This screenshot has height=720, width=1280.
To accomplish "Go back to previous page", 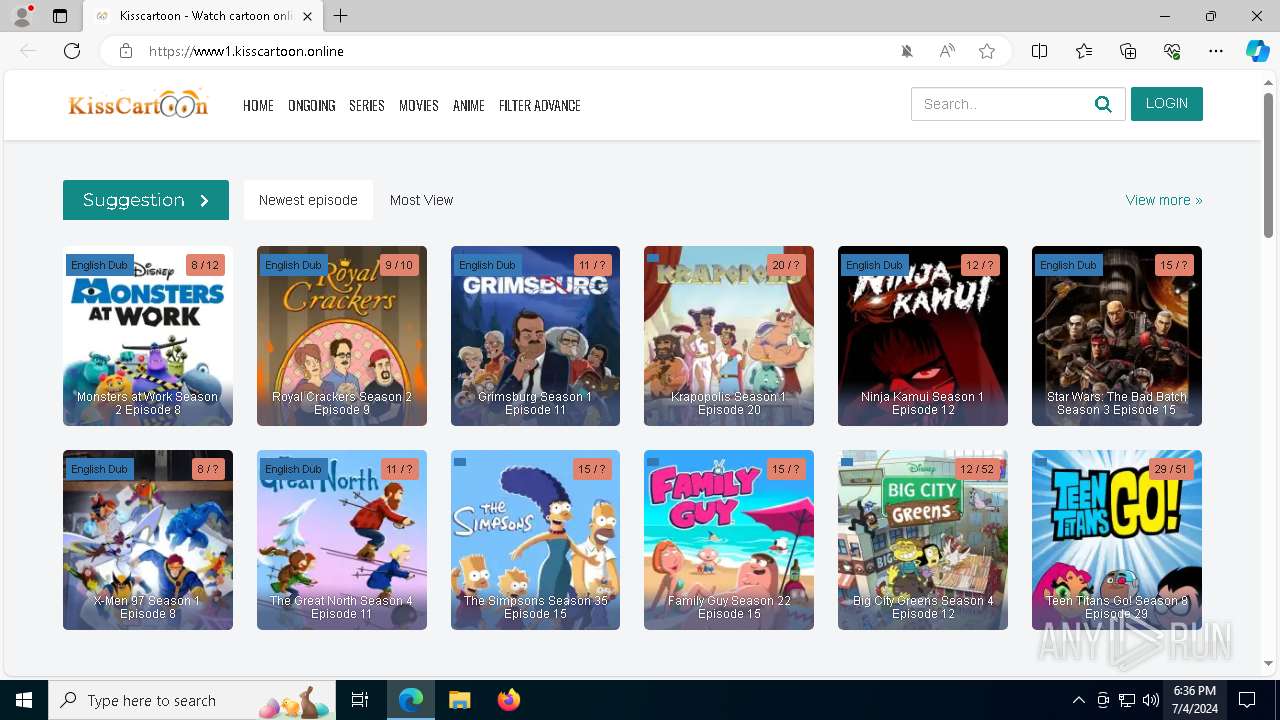I will coord(28,51).
